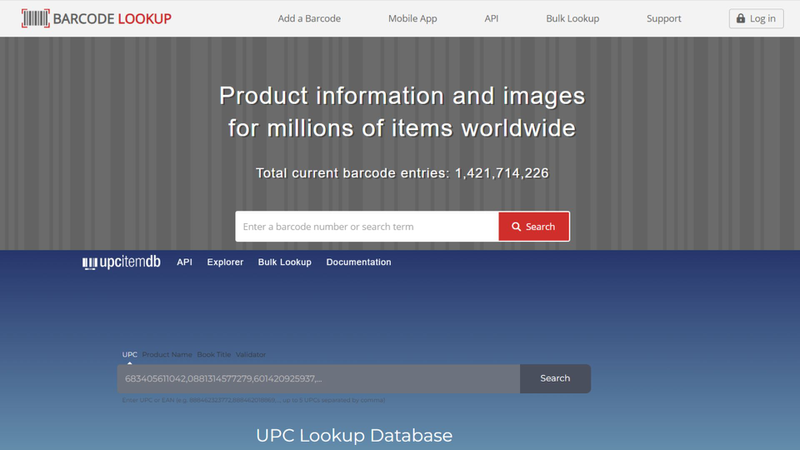Screen dimensions: 800x450
Task: Open the upcitemdb Explorer page
Action: (225, 262)
